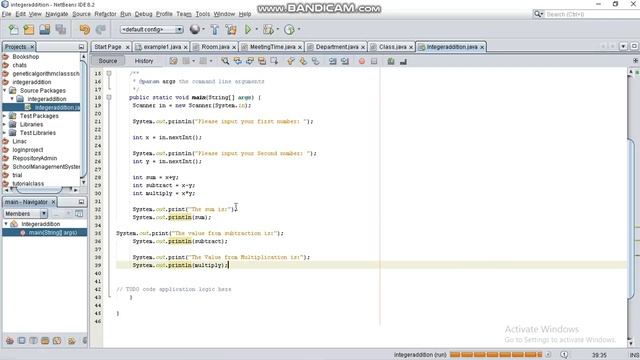This screenshot has height=360, width=640.
Task: Click the Undo arrow icon
Action: click(x=85, y=29)
